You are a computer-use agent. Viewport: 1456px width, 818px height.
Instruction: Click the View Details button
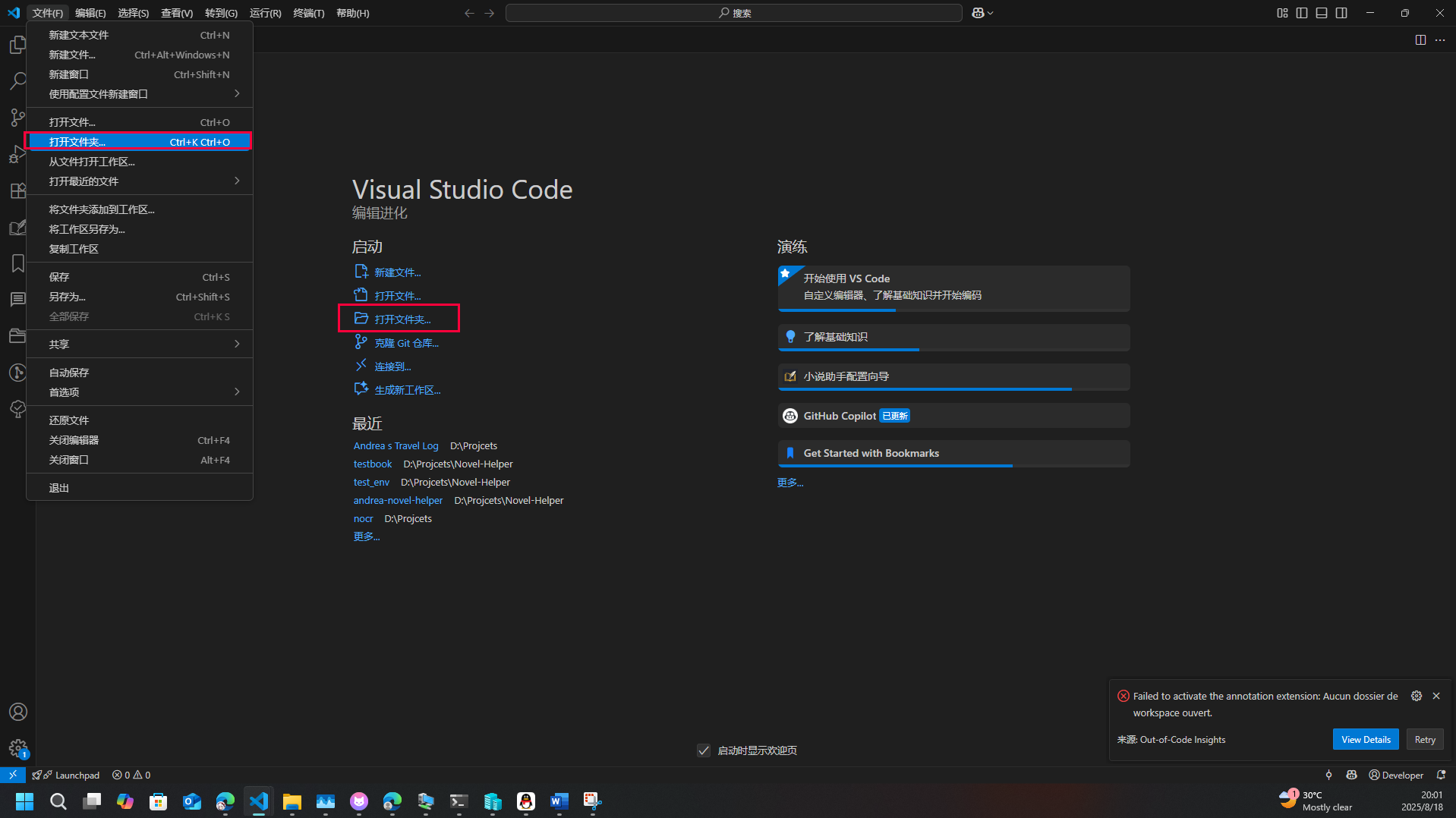pyautogui.click(x=1365, y=740)
